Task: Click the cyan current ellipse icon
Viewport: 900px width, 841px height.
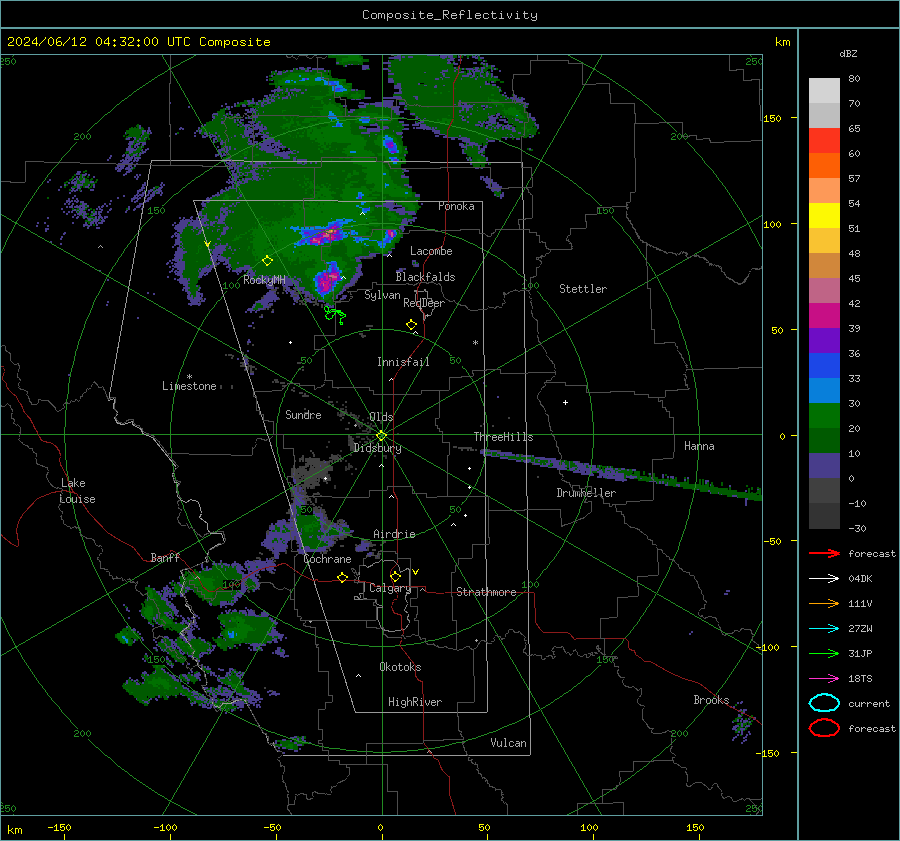Action: click(824, 703)
